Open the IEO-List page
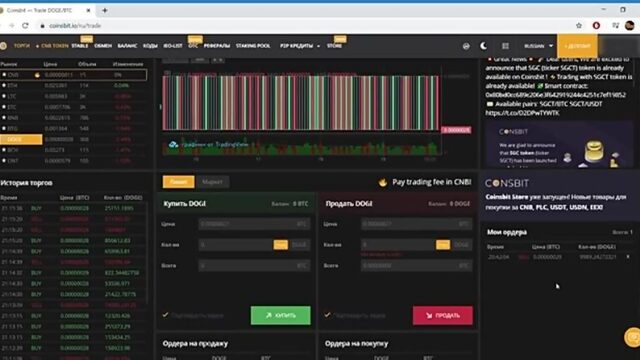 [x=173, y=46]
